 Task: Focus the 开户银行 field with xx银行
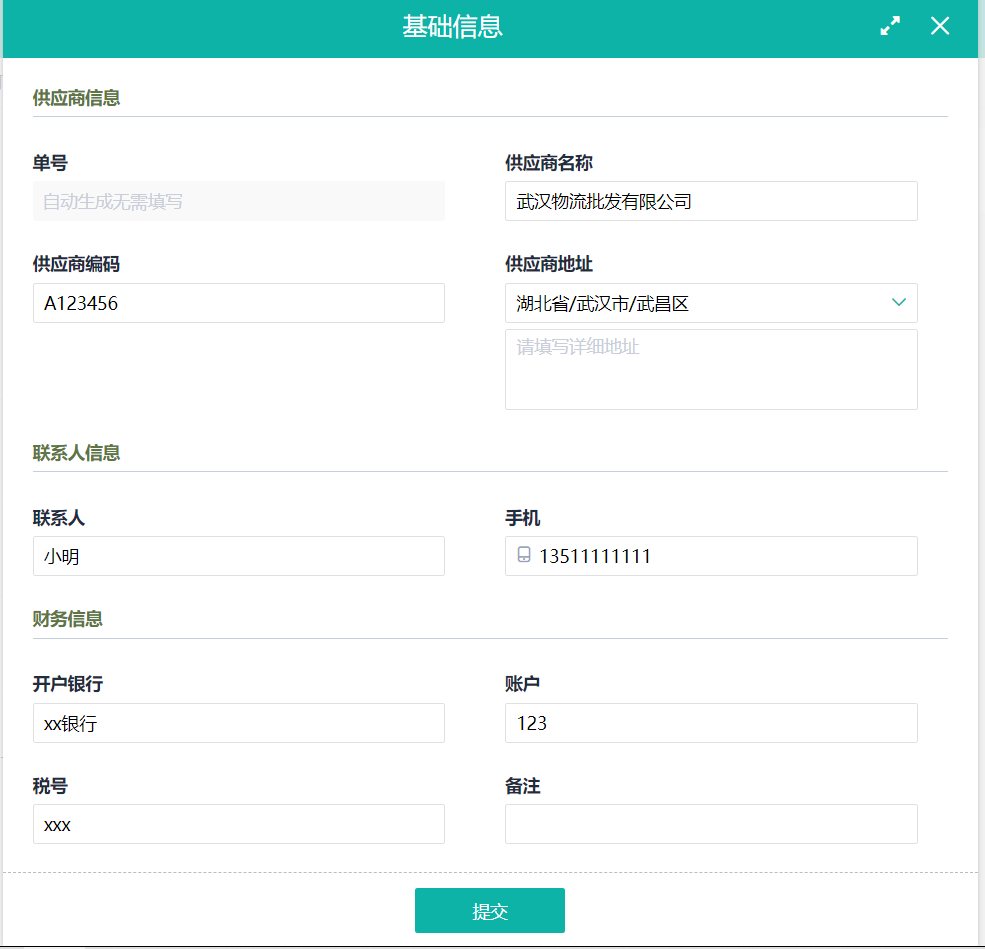pos(238,723)
